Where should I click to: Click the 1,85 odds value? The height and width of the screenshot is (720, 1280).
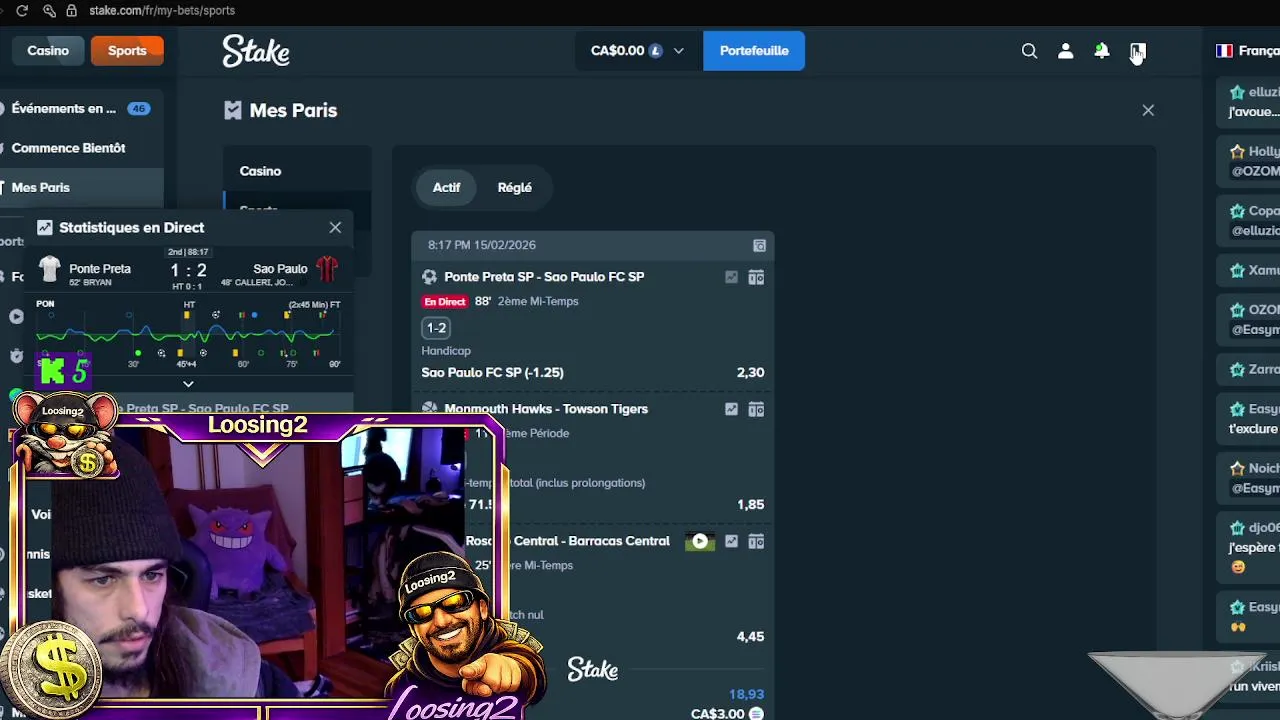(x=750, y=504)
